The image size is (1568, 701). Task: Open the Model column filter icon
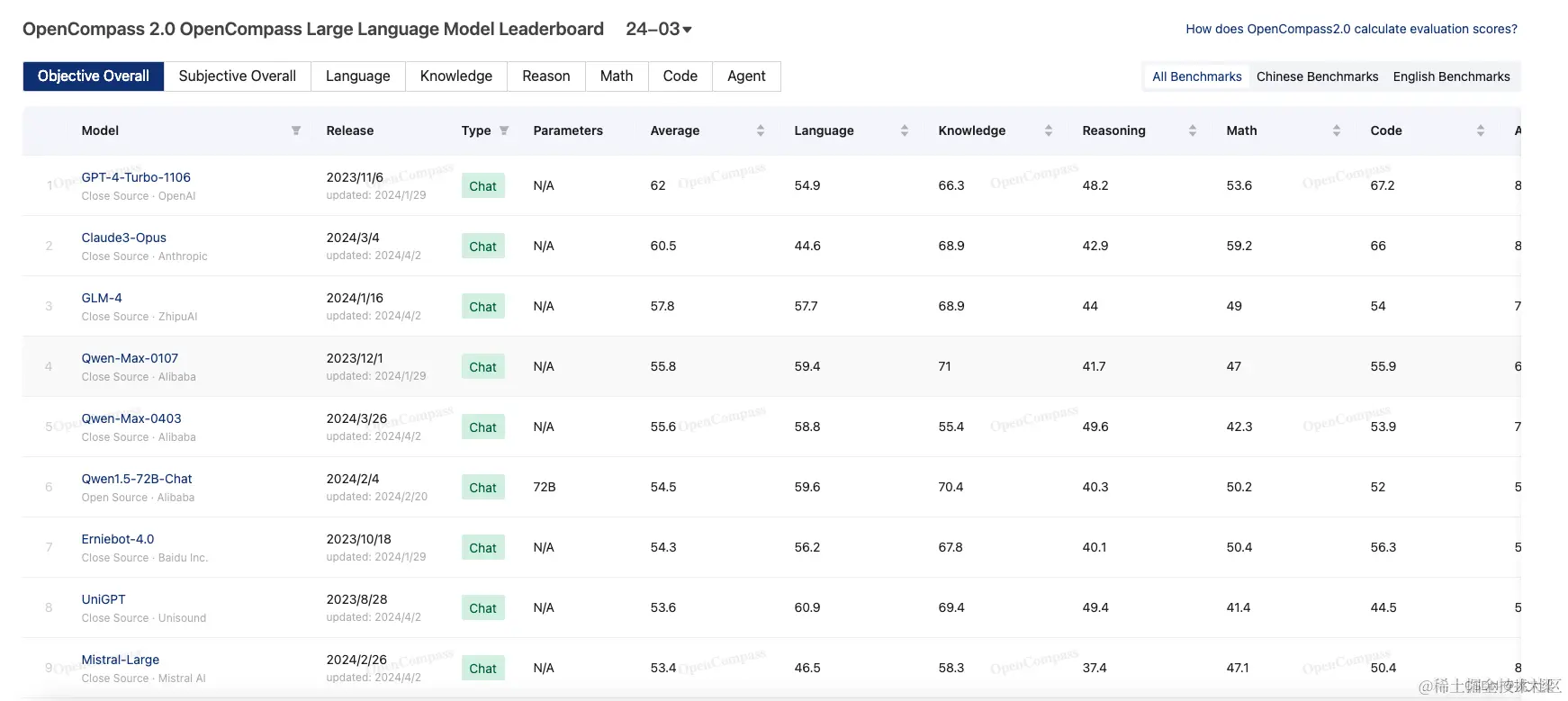tap(296, 130)
